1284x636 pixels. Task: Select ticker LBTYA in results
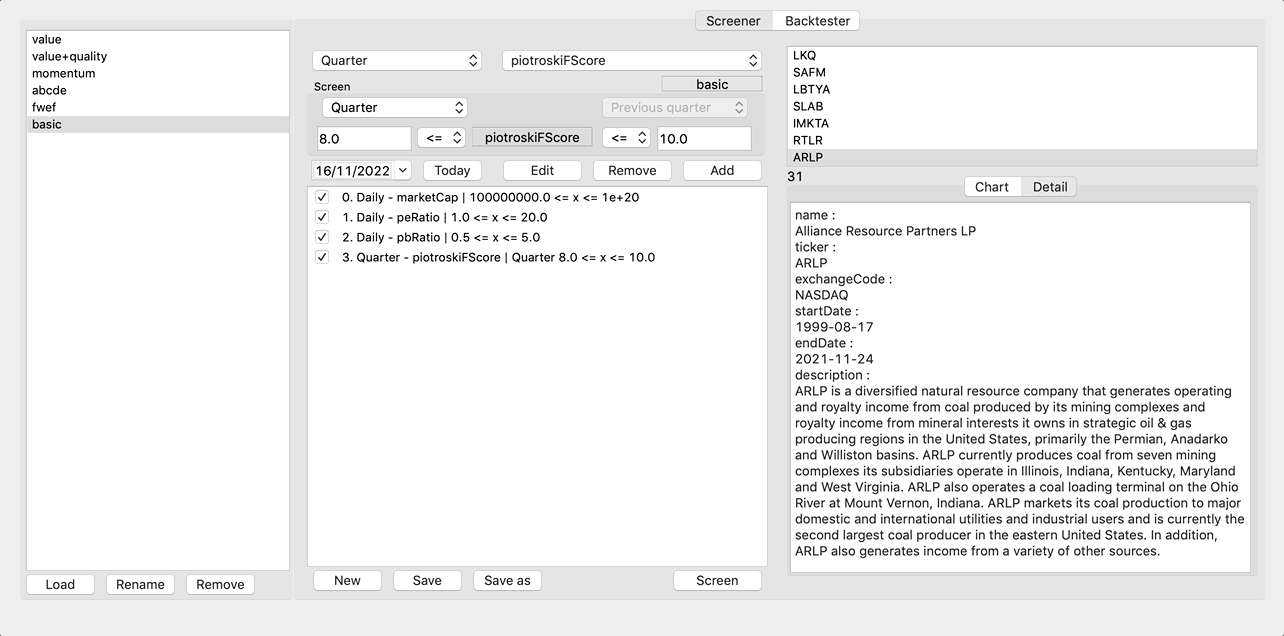pyautogui.click(x=1022, y=89)
